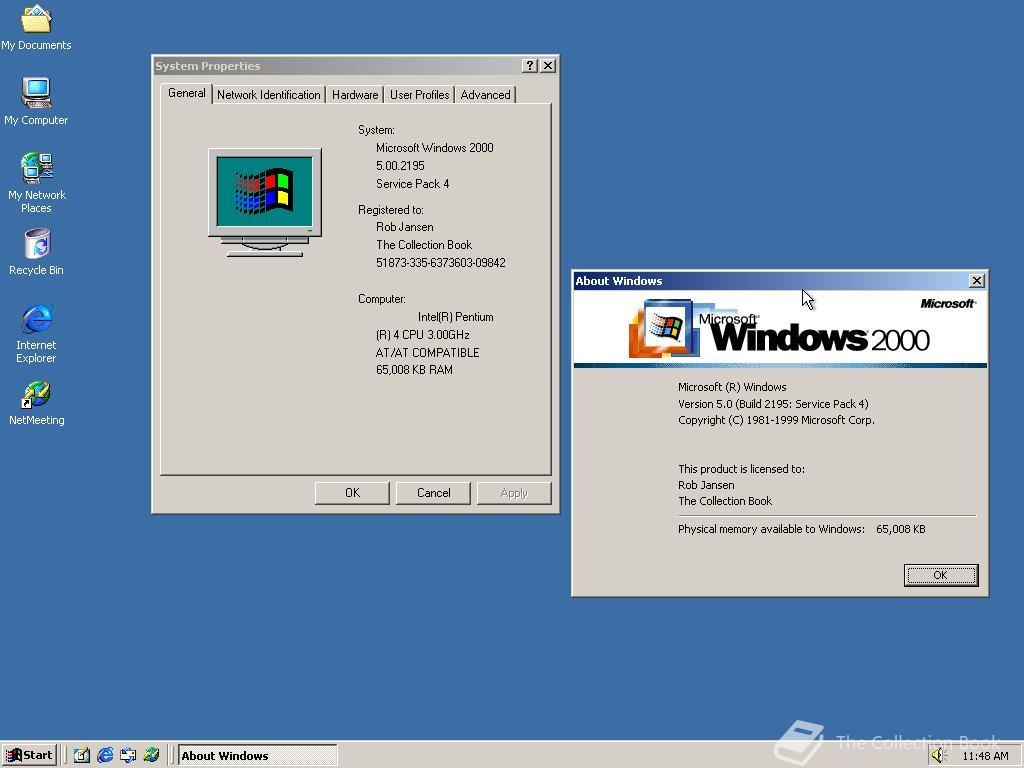
Task: Click 'Copyright (C) 1981-1999 Microsoft Corp.' line
Action: point(776,420)
